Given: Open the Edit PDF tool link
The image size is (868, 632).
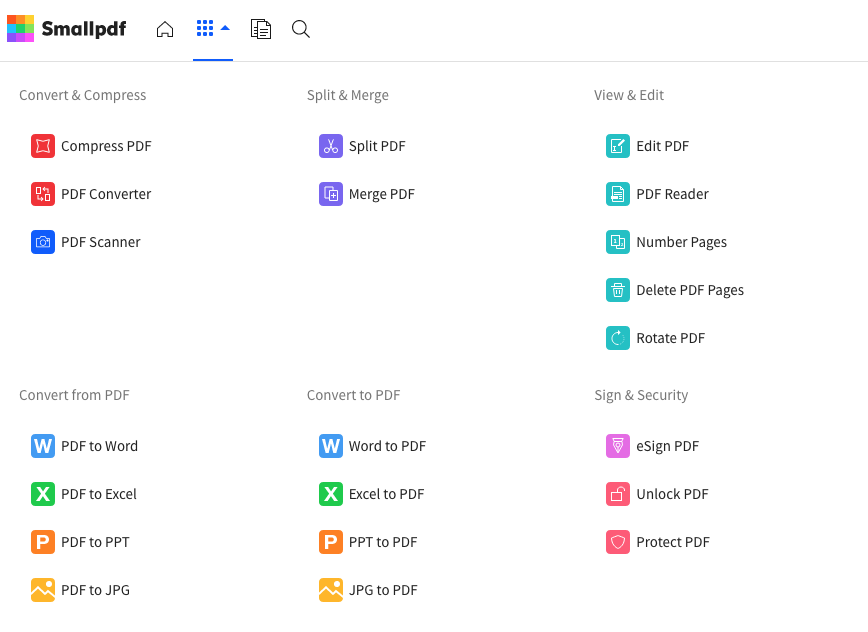Looking at the screenshot, I should coord(662,146).
